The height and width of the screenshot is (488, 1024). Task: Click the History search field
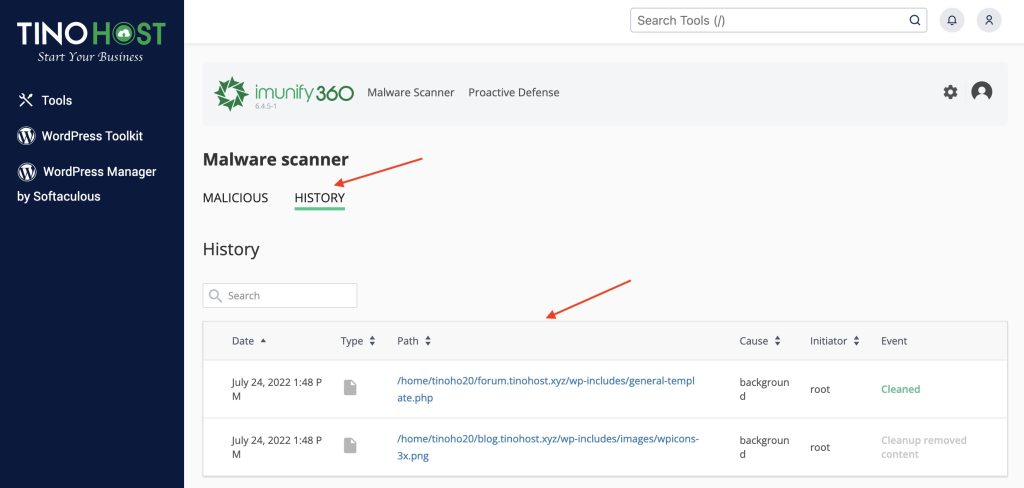[x=280, y=295]
